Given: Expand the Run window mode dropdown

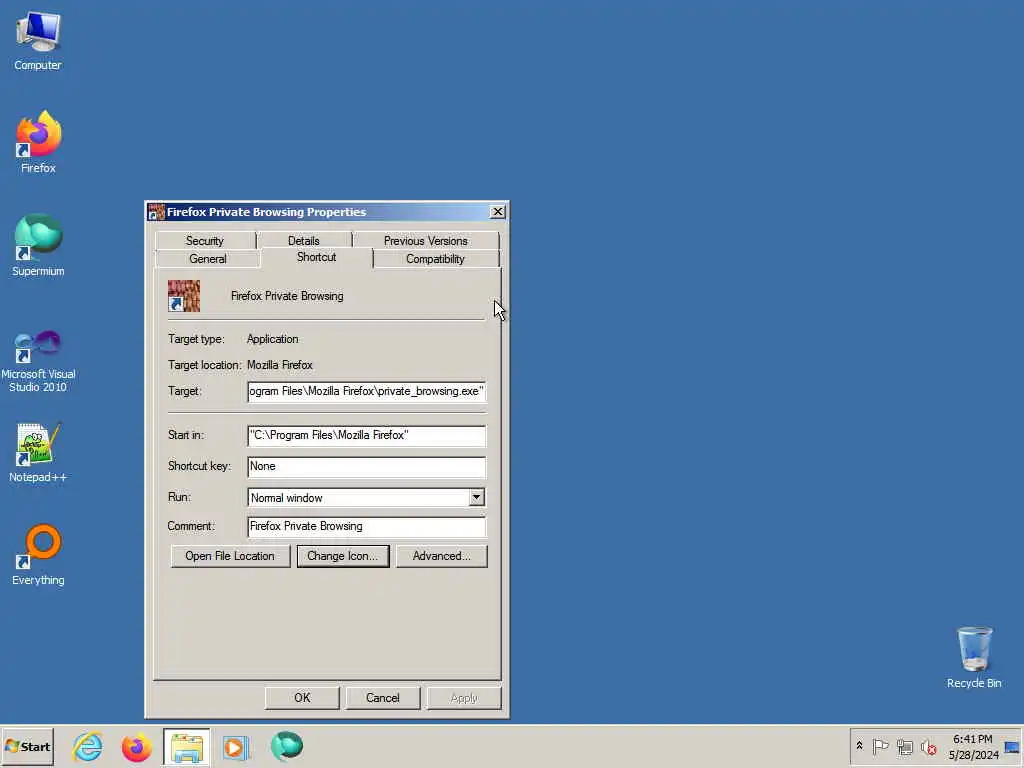Looking at the screenshot, I should [x=477, y=498].
